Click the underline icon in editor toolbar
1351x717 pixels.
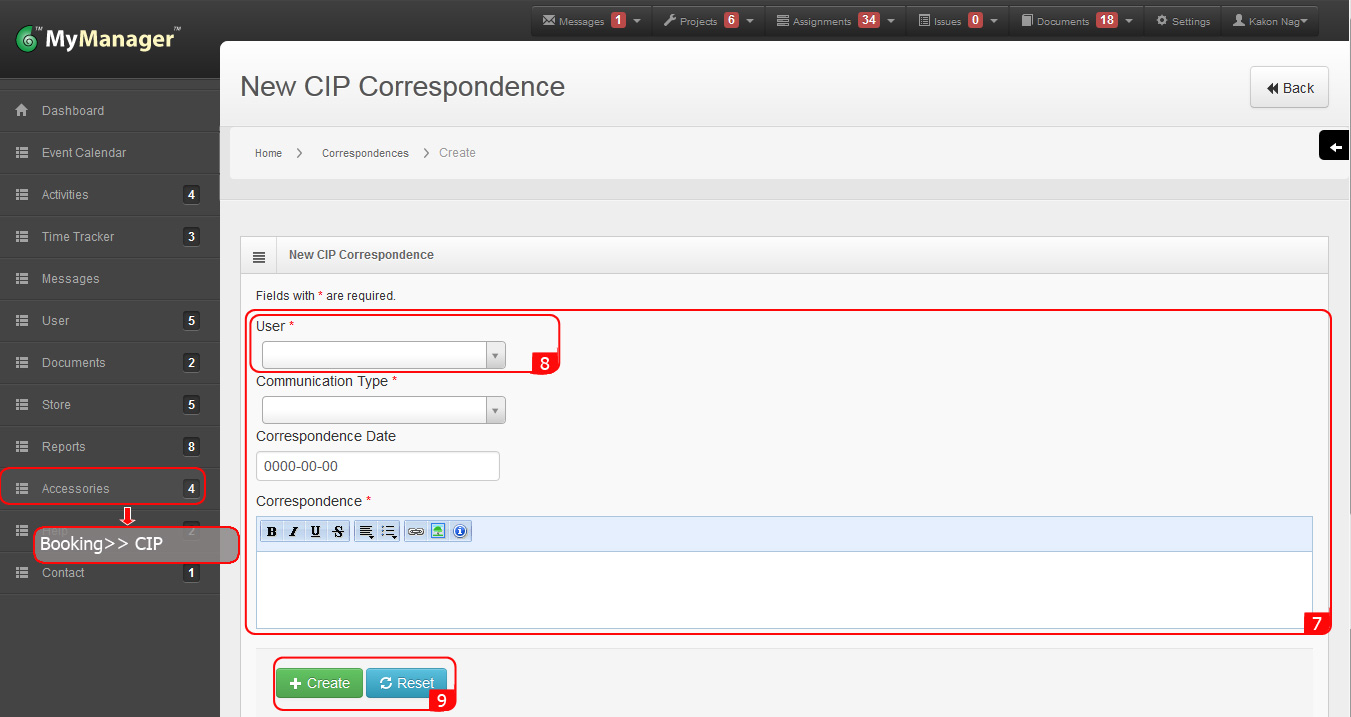(x=315, y=532)
